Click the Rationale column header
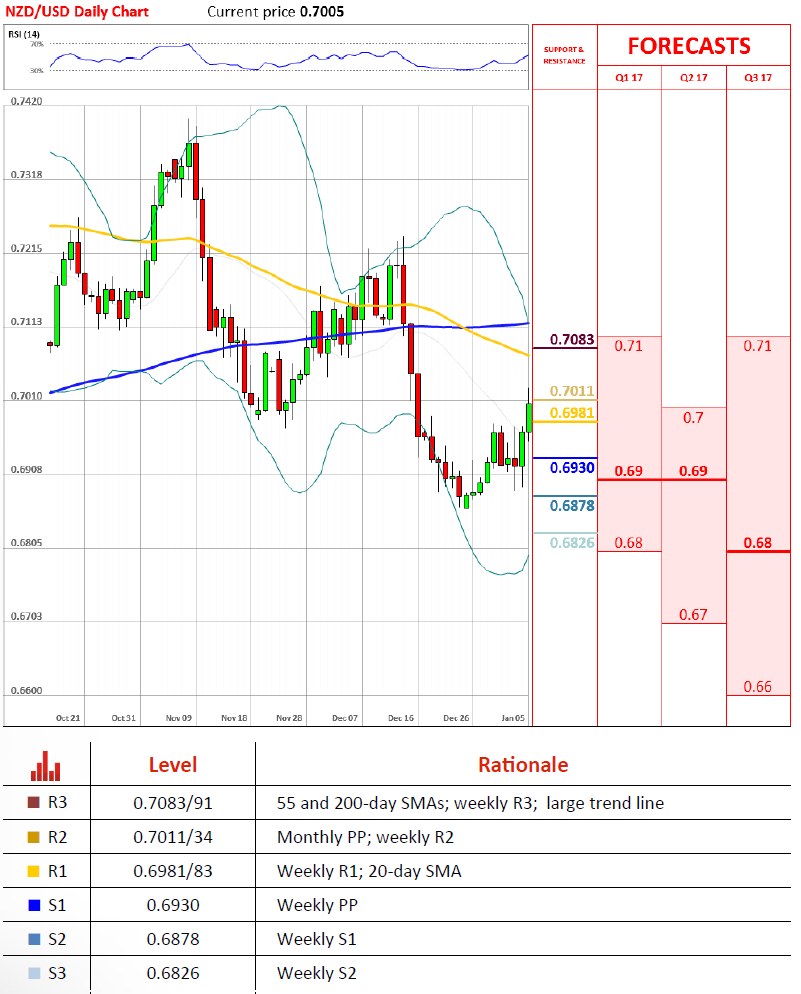Viewport: 801px width, 994px height. coord(523,765)
